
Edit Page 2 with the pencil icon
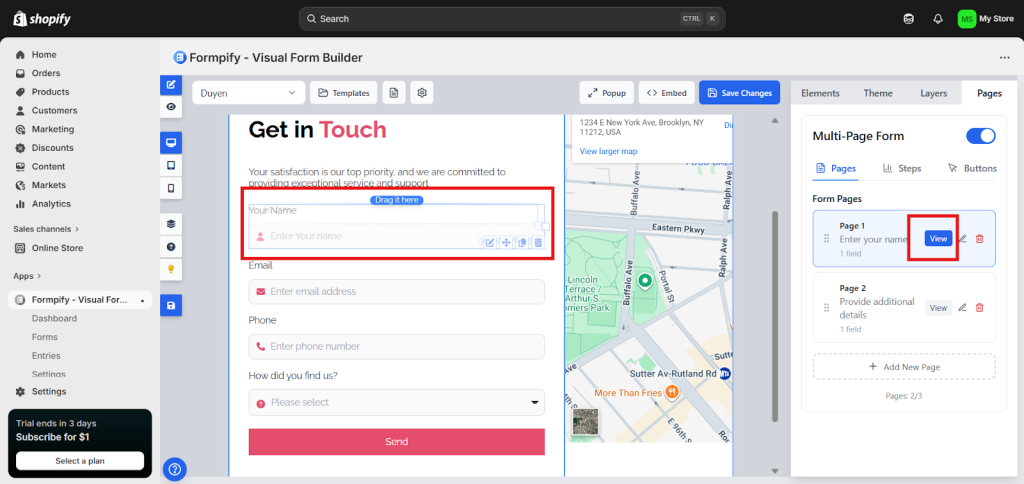[962, 308]
